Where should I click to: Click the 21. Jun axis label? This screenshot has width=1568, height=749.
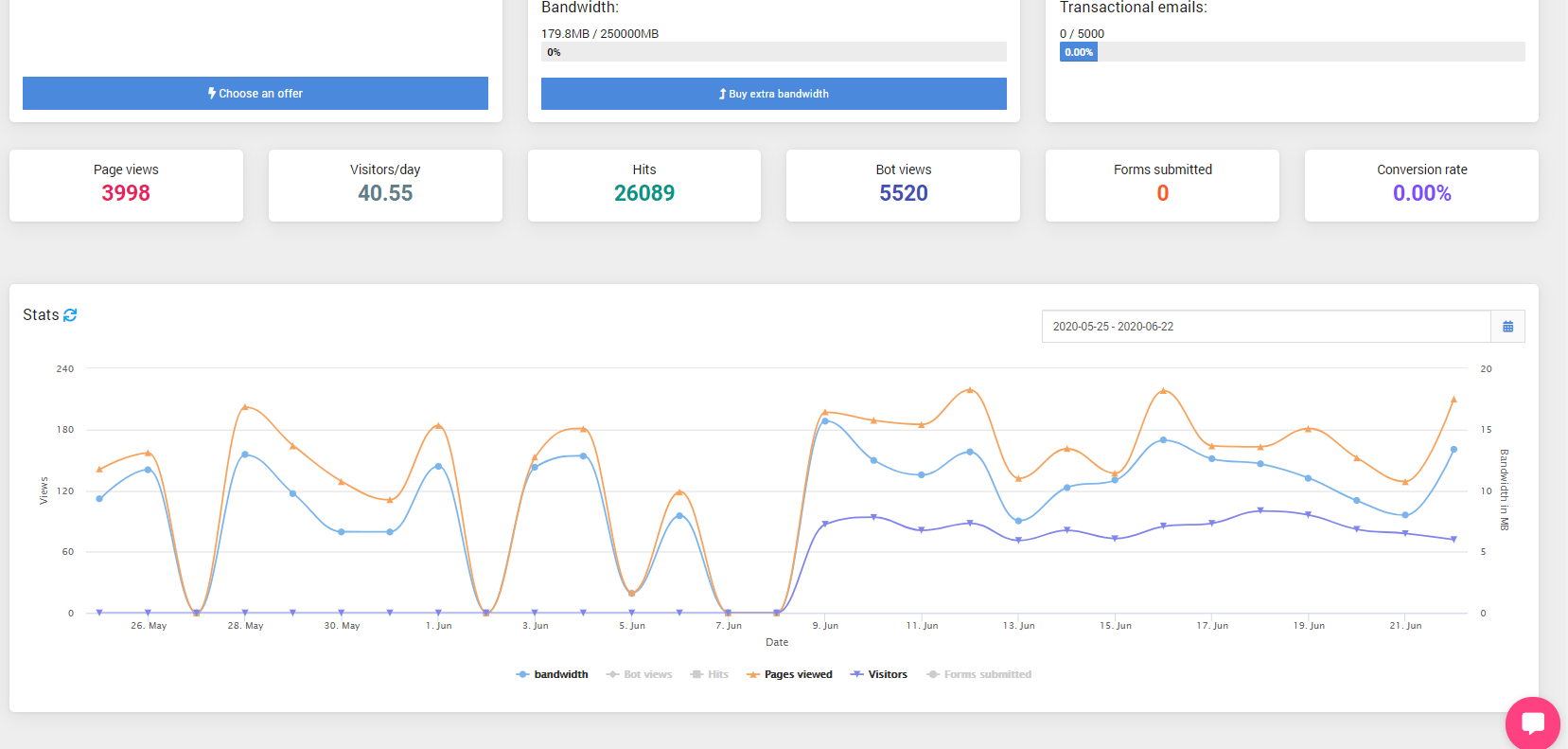(x=1405, y=626)
